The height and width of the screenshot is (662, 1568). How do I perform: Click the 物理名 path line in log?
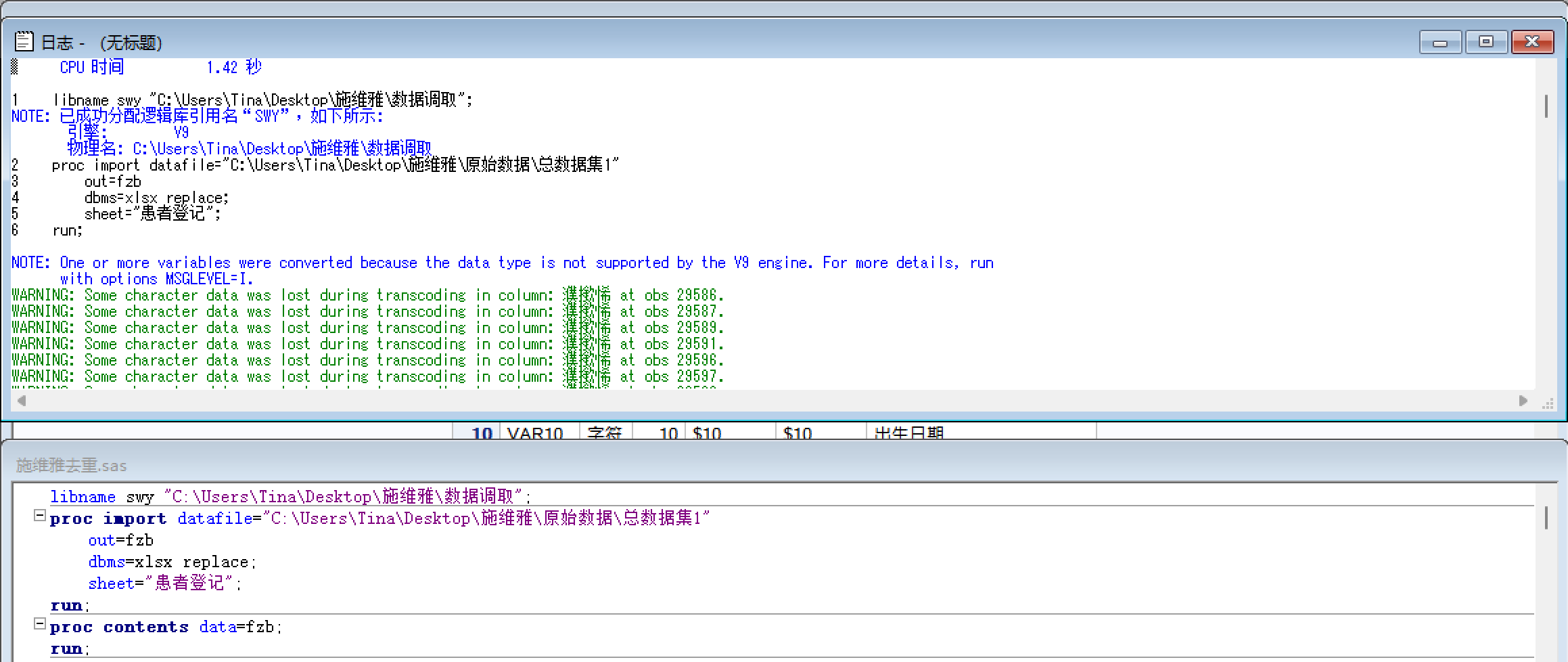(x=249, y=148)
